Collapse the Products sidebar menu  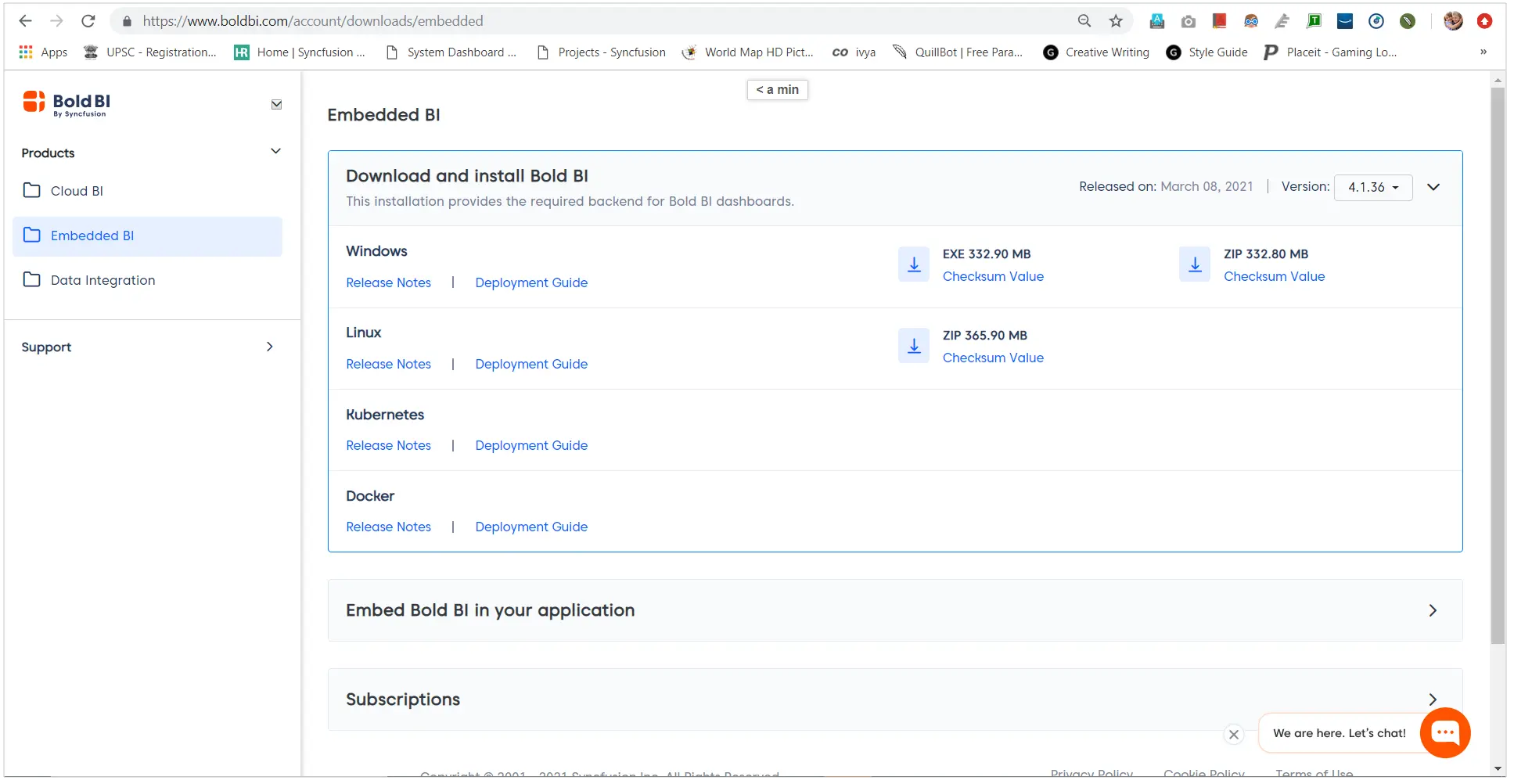click(275, 152)
